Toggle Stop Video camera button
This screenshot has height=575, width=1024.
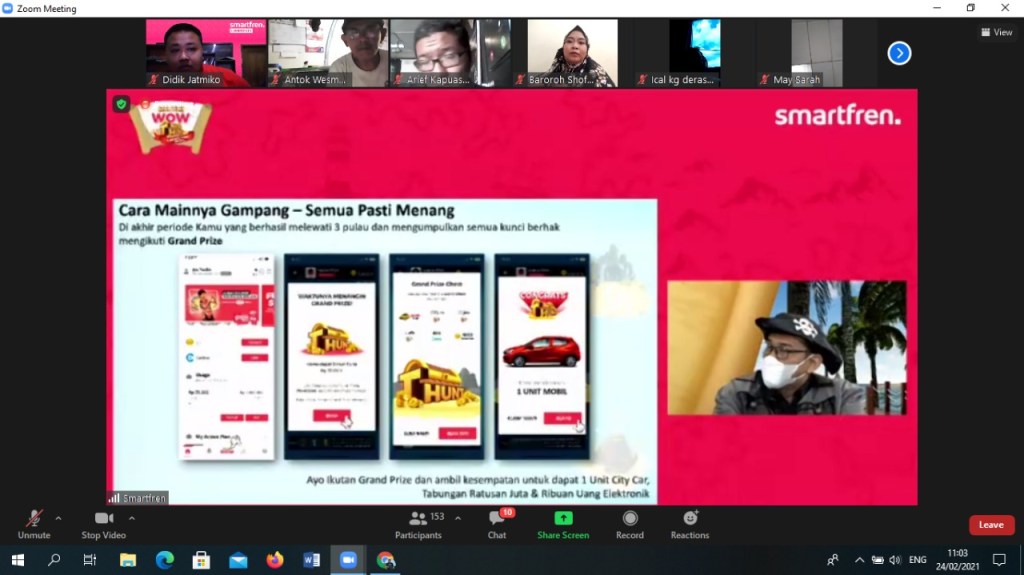[104, 524]
